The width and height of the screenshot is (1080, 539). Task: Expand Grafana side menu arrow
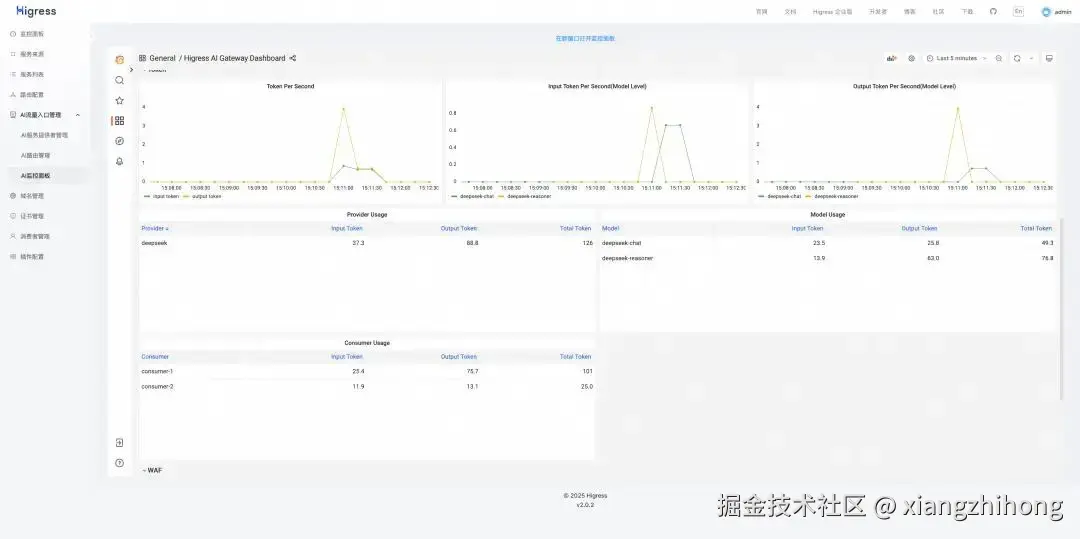[x=132, y=70]
